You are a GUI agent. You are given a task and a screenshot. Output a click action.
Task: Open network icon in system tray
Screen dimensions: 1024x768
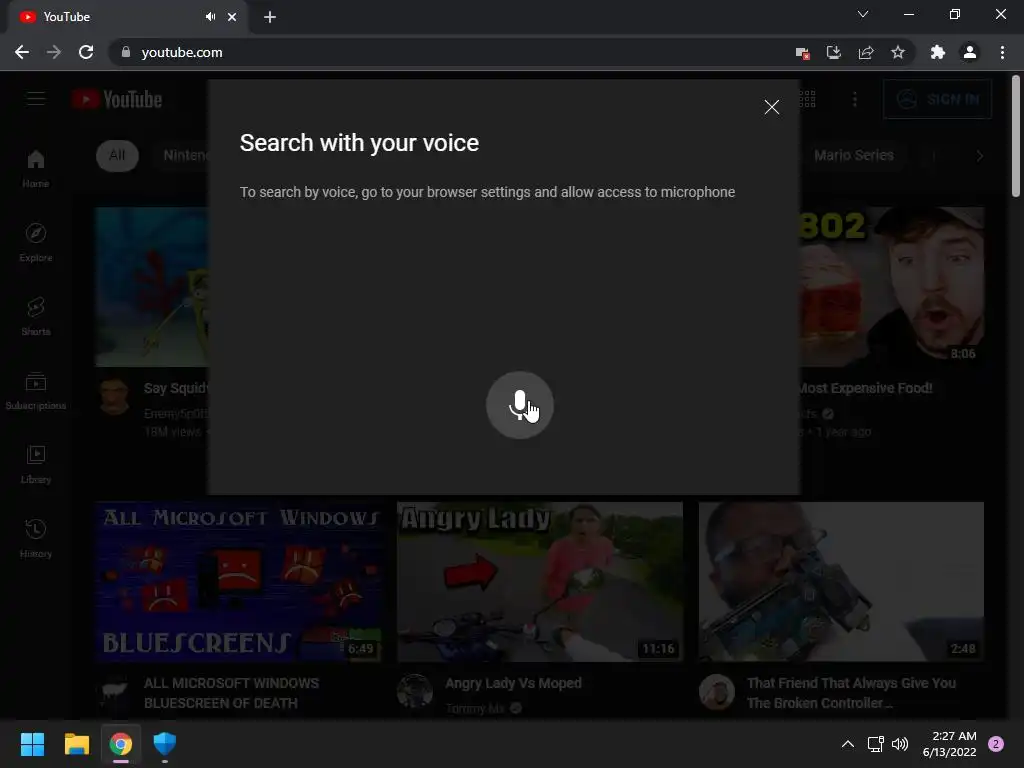875,744
